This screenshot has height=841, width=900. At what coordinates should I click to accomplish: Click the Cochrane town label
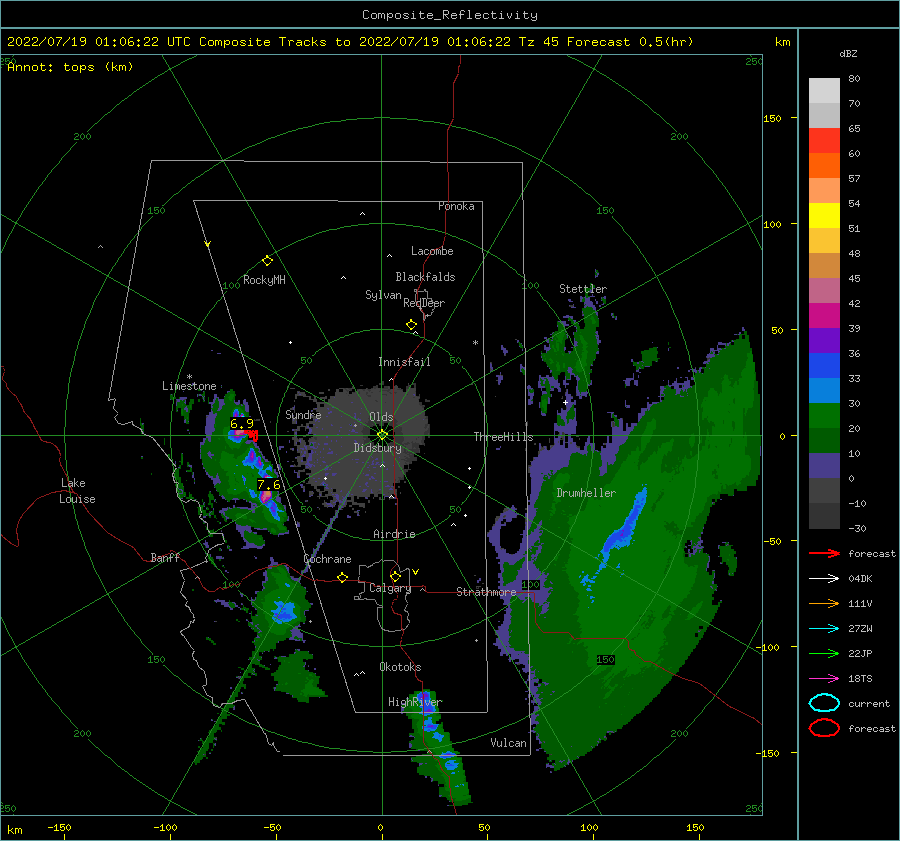pyautogui.click(x=327, y=559)
